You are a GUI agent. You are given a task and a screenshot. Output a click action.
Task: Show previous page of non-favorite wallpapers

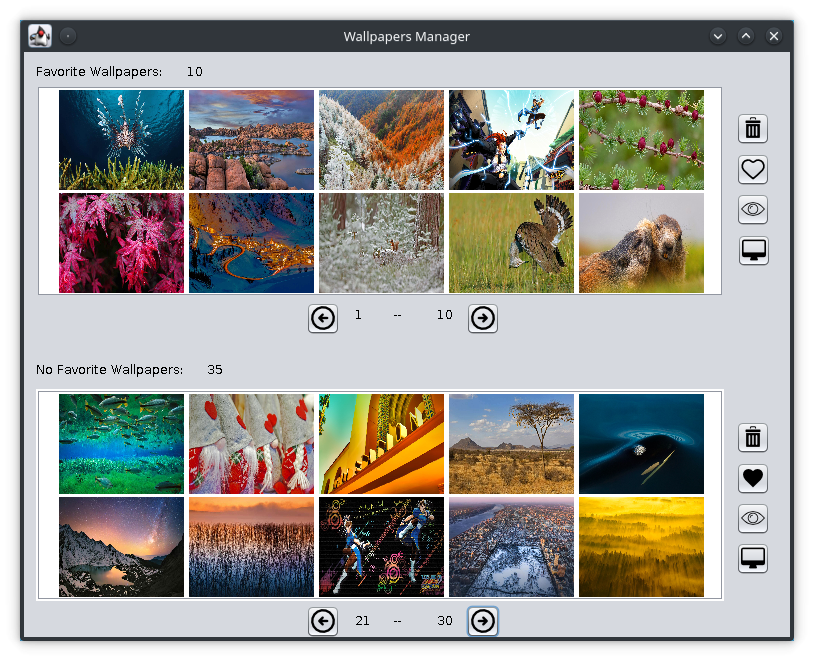tap(322, 621)
